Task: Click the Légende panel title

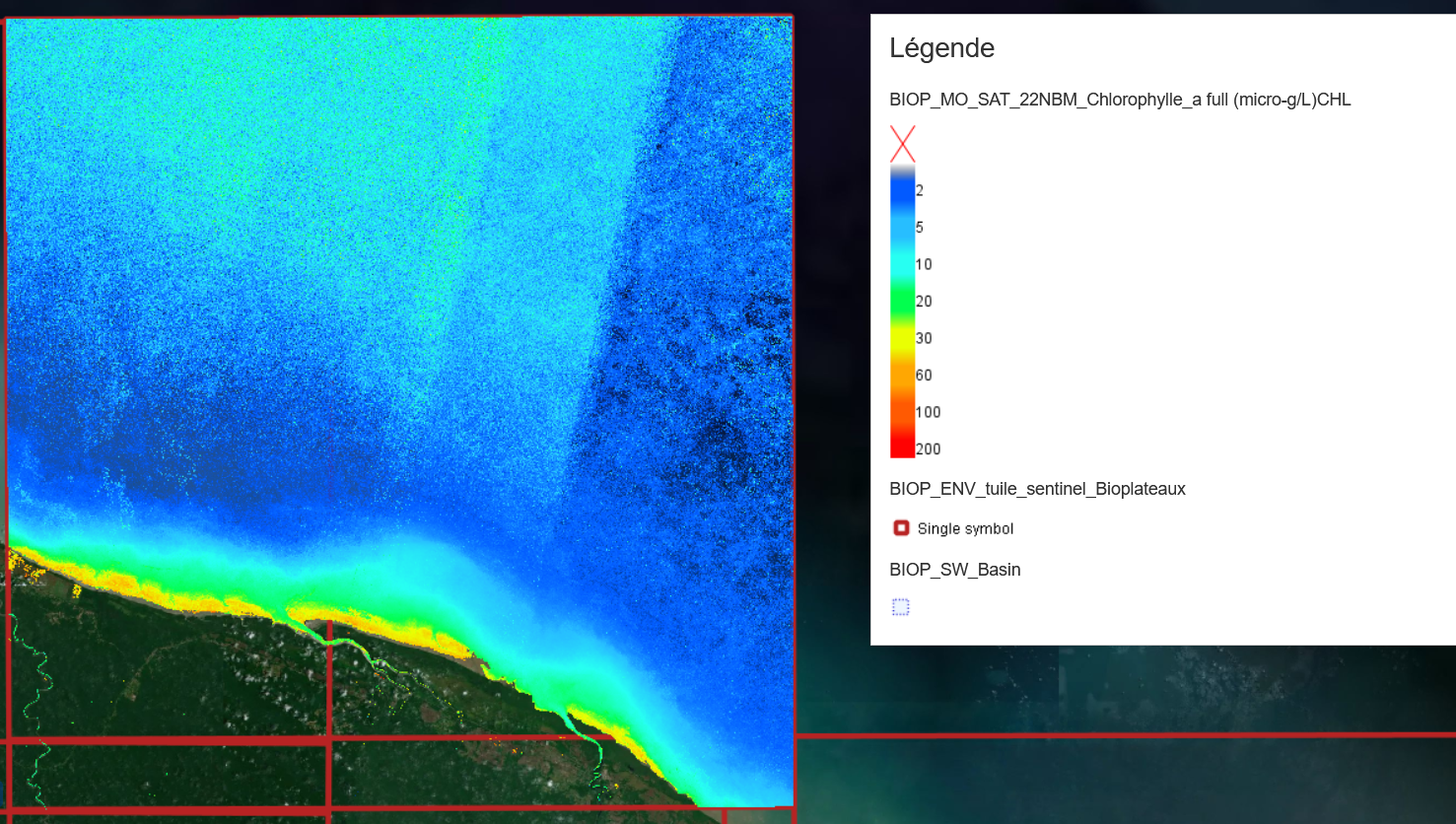Action: click(941, 48)
